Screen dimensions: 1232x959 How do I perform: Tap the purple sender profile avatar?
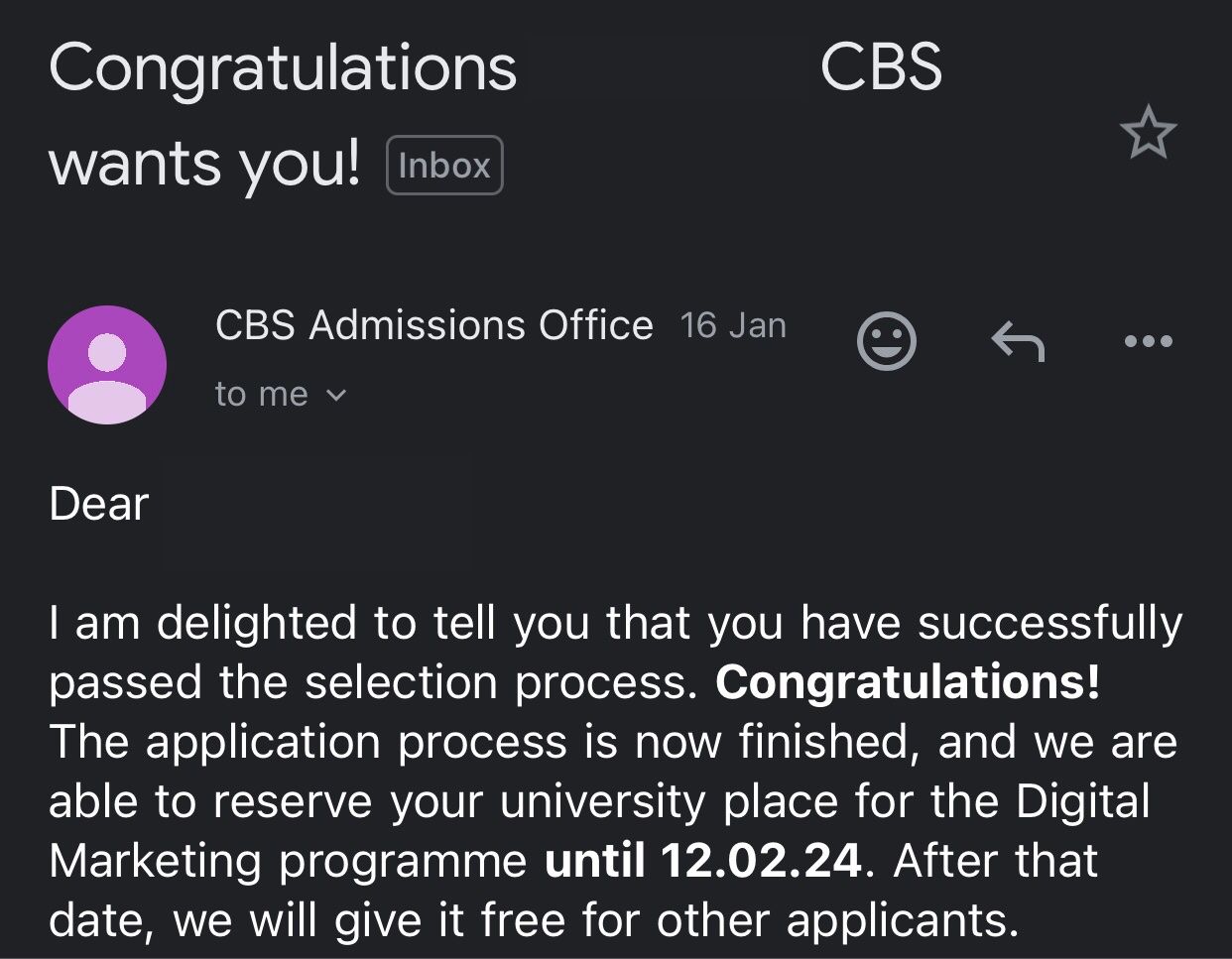[x=107, y=365]
